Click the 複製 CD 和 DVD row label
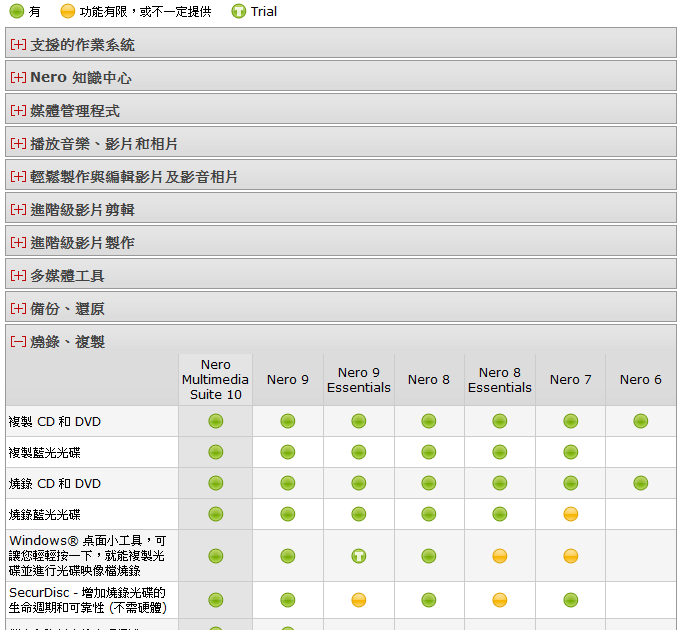Image resolution: width=685 pixels, height=630 pixels. point(55,422)
